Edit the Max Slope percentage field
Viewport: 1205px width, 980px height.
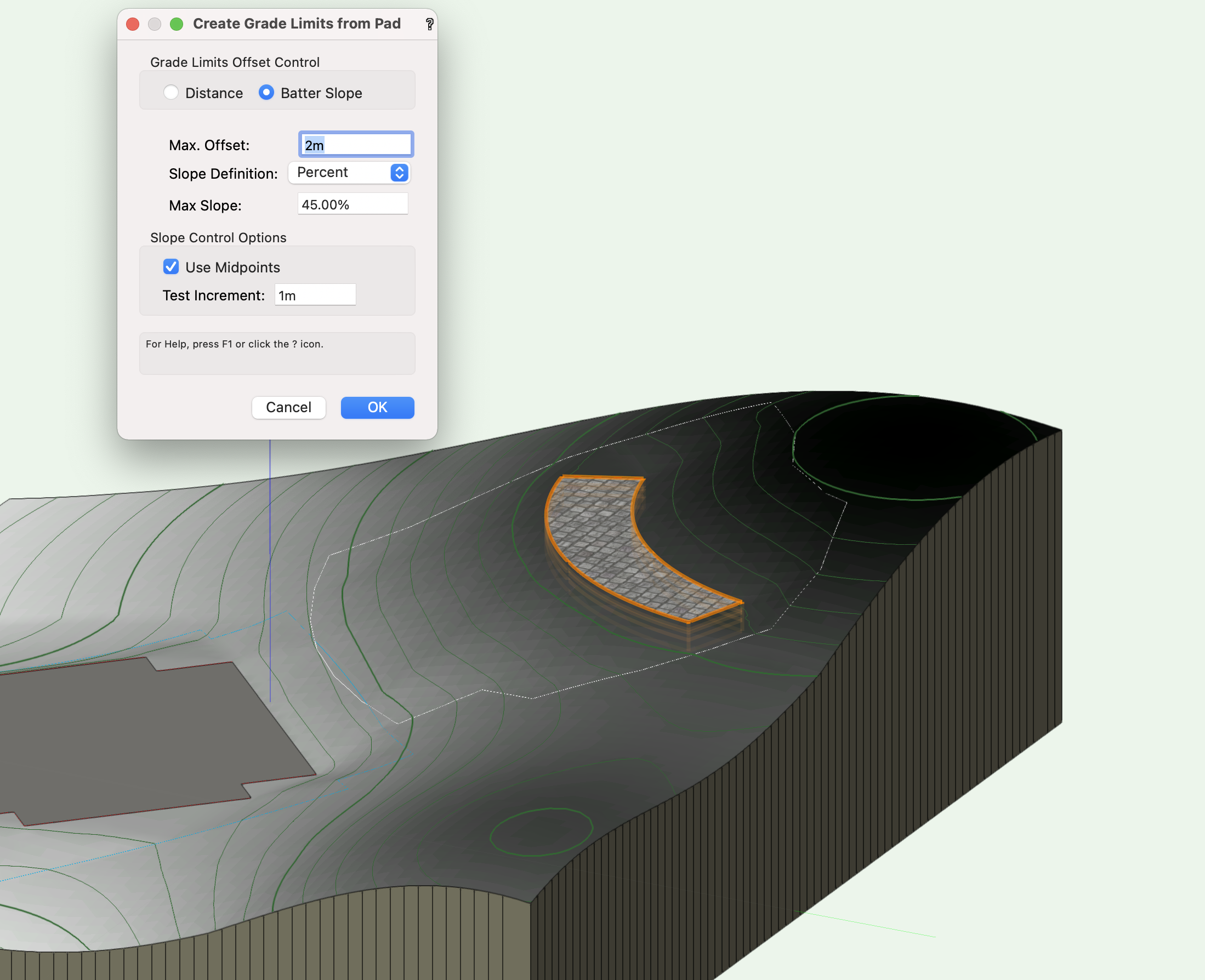click(352, 204)
